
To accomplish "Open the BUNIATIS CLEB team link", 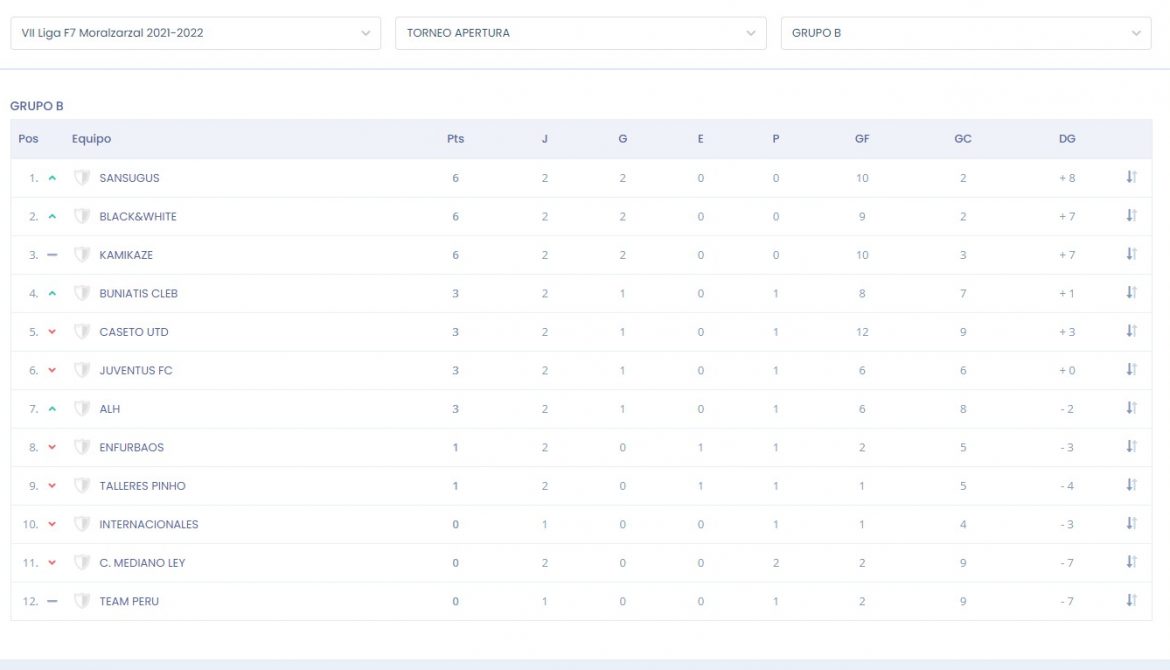I will pos(138,293).
